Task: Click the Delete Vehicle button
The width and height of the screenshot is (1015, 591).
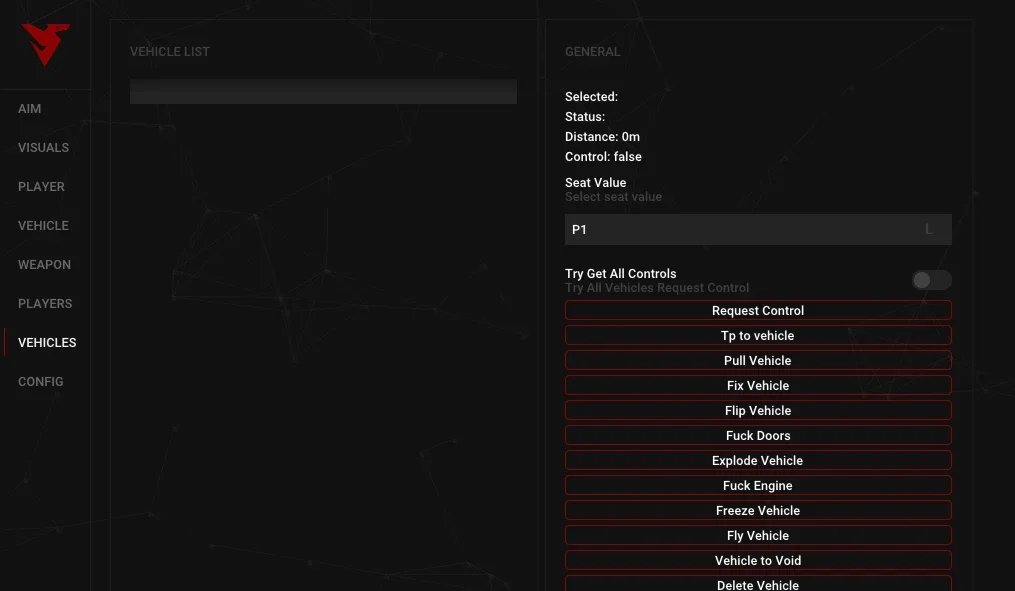Action: pos(758,584)
